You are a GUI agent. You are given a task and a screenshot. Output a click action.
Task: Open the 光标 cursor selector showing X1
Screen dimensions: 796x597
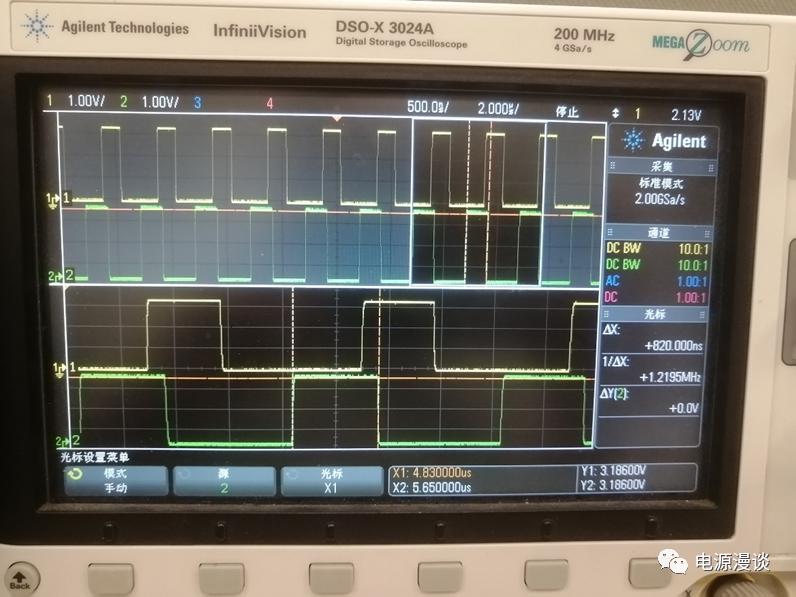click(x=331, y=481)
